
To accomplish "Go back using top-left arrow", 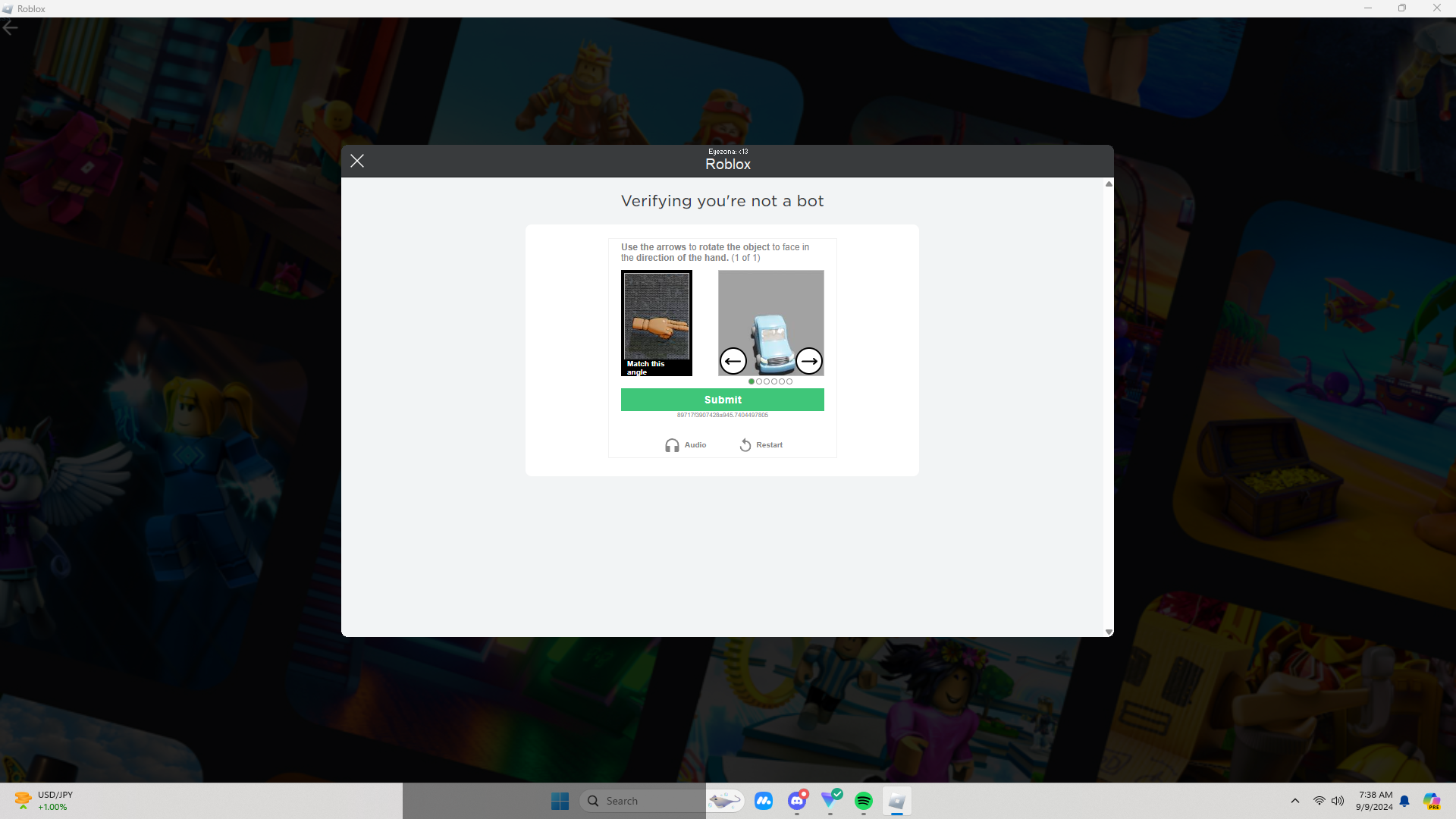I will [11, 28].
